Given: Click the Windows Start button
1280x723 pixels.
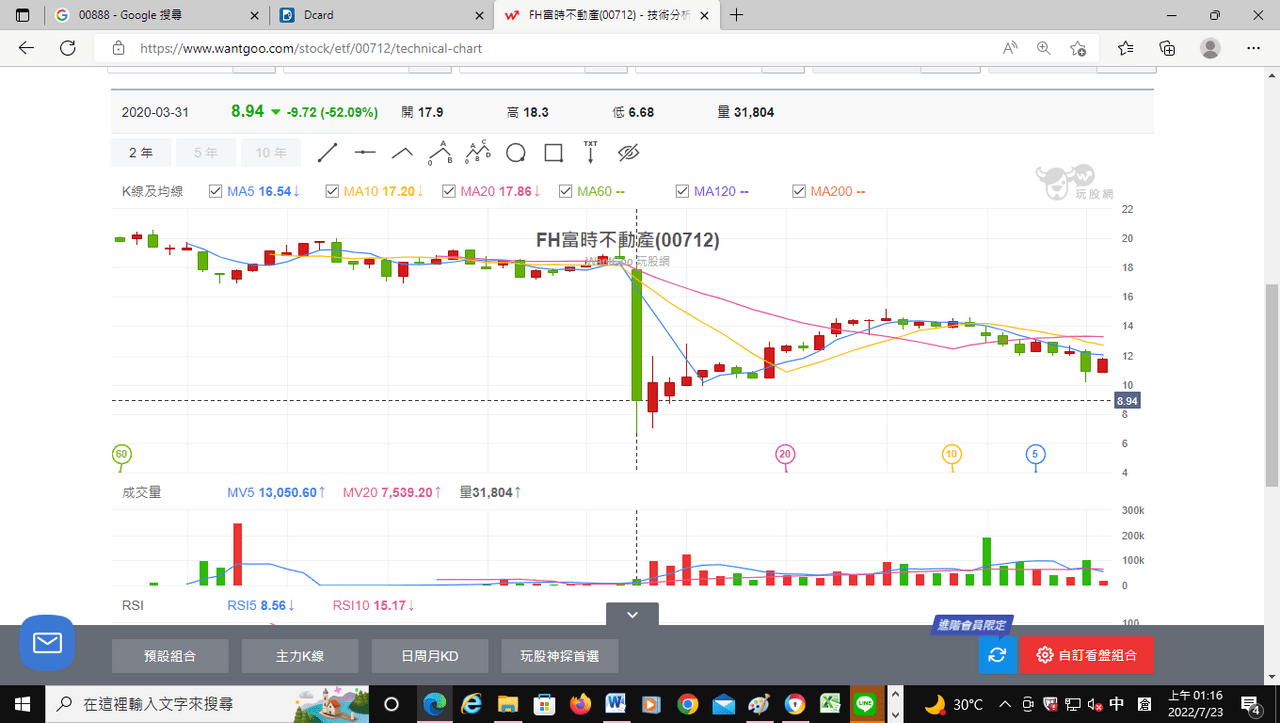Looking at the screenshot, I should tap(22, 704).
